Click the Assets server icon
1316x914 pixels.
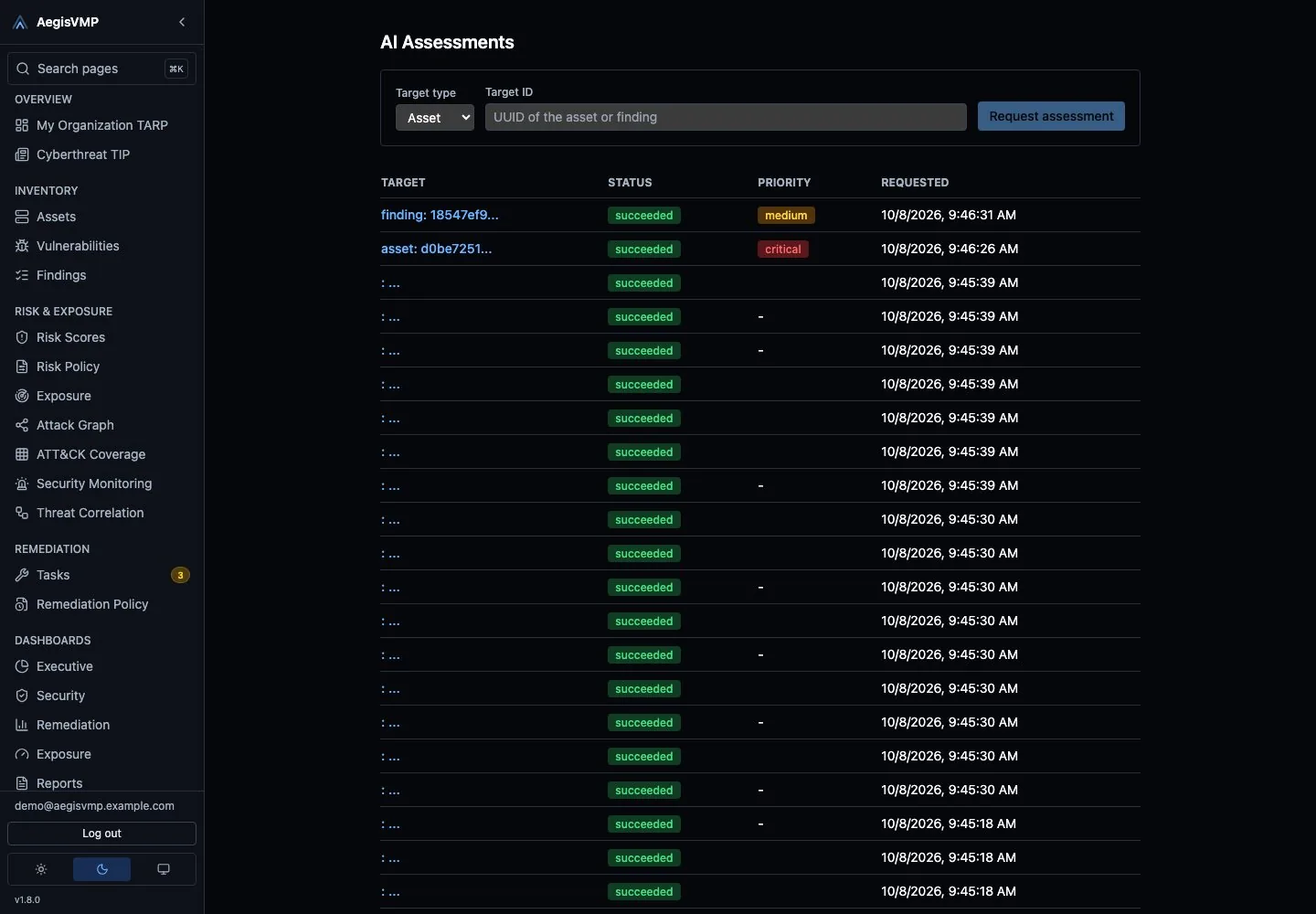point(22,217)
